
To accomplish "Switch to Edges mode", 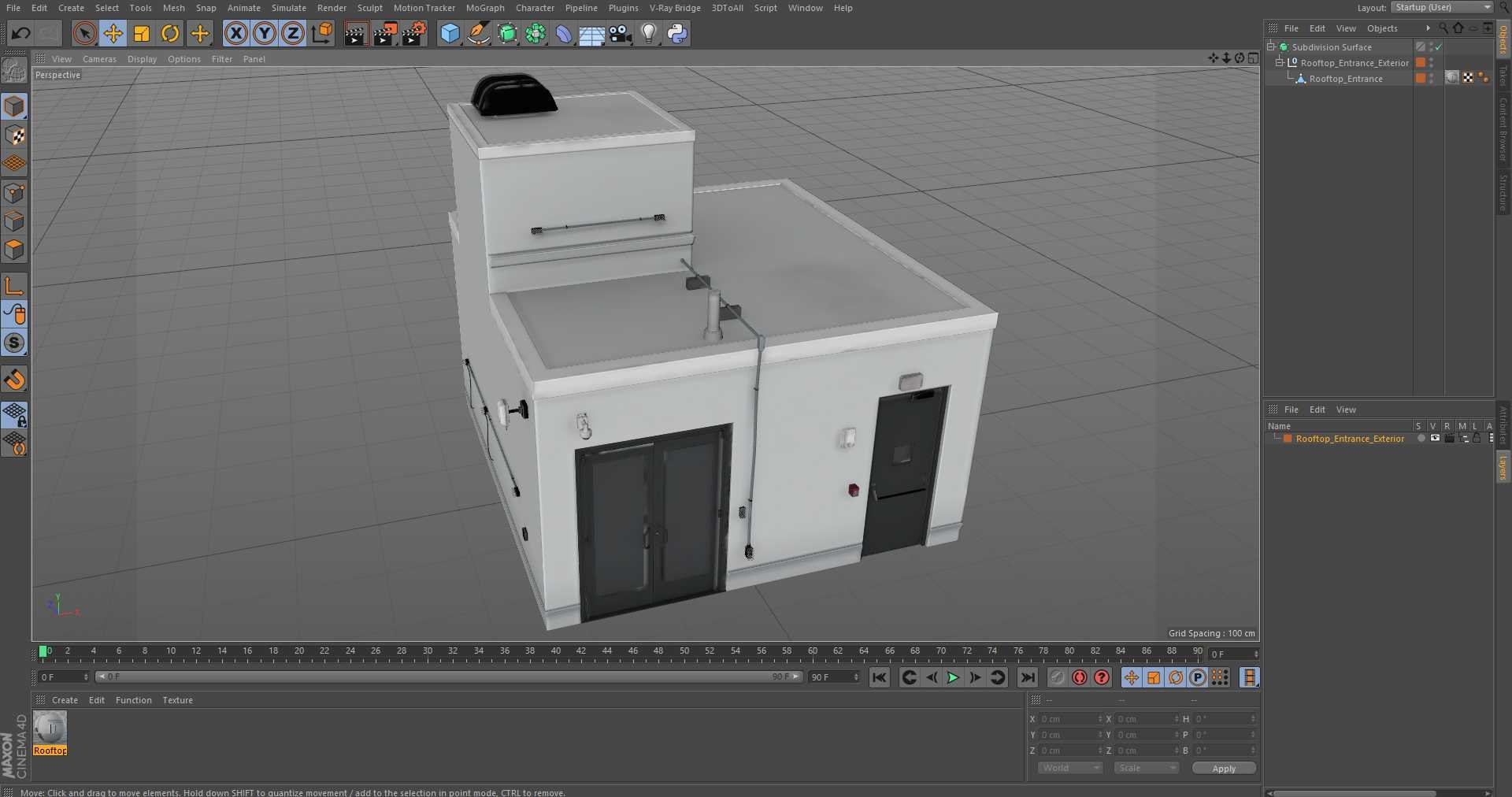I will [x=14, y=221].
